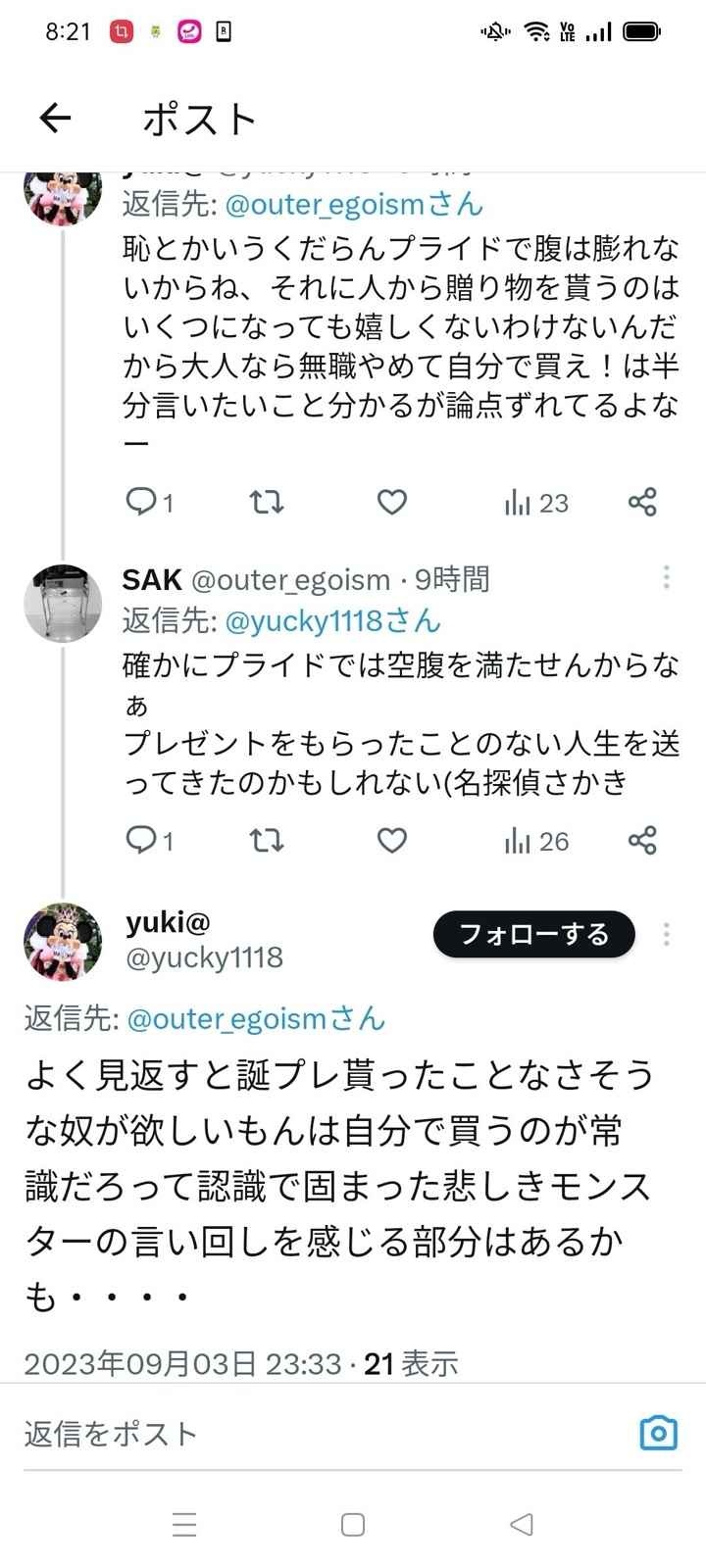Share SAK's post
This screenshot has width=706, height=1568.
(x=642, y=841)
